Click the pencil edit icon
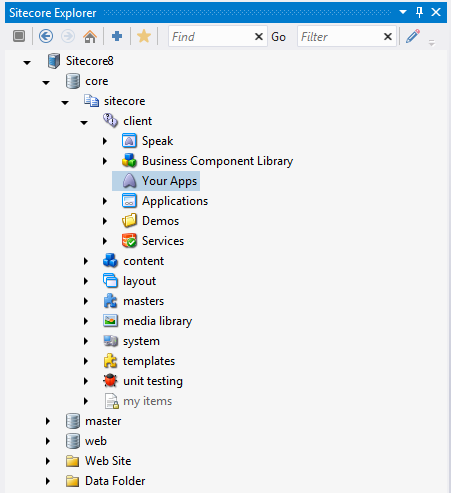The width and height of the screenshot is (451, 493). [x=413, y=36]
